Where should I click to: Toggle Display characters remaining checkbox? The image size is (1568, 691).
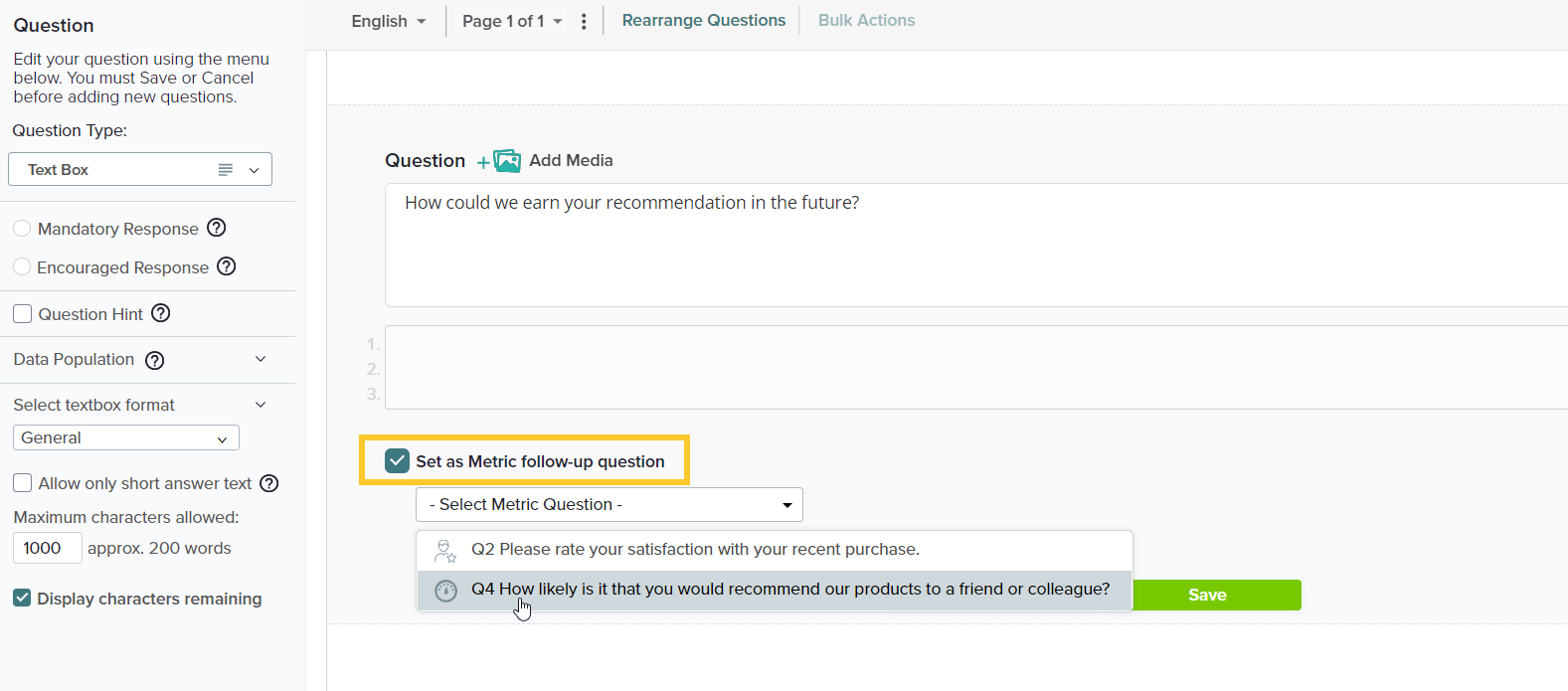point(22,598)
